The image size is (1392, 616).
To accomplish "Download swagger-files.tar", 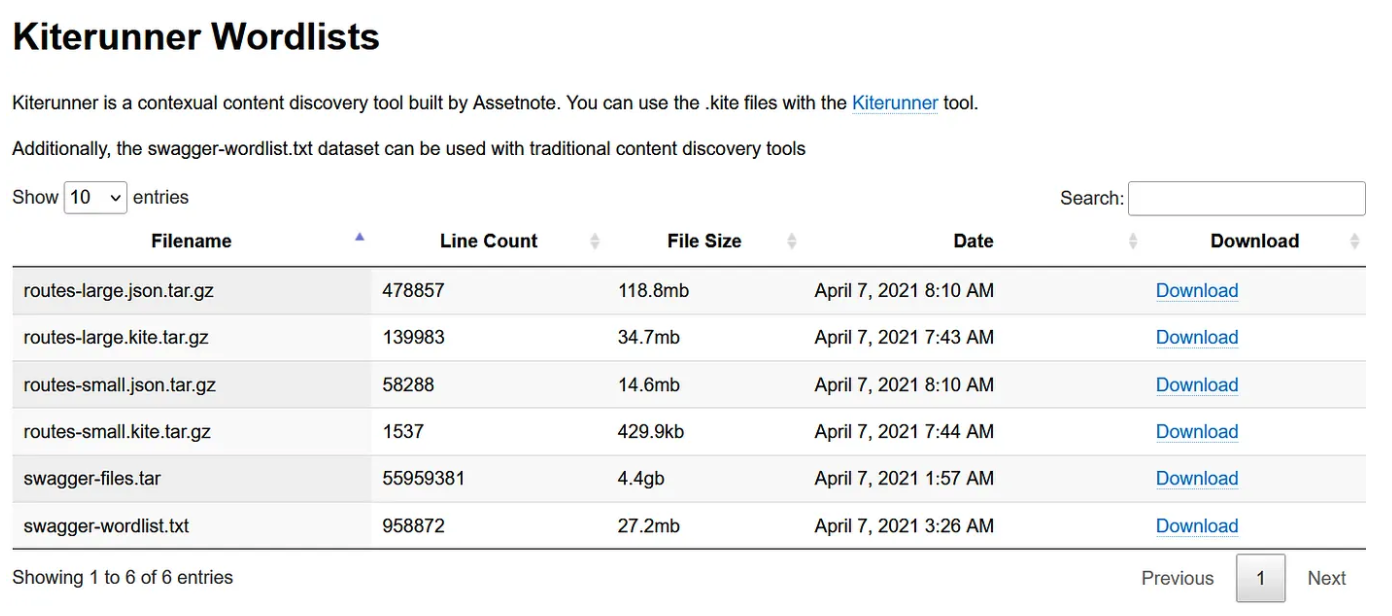I will (1197, 479).
